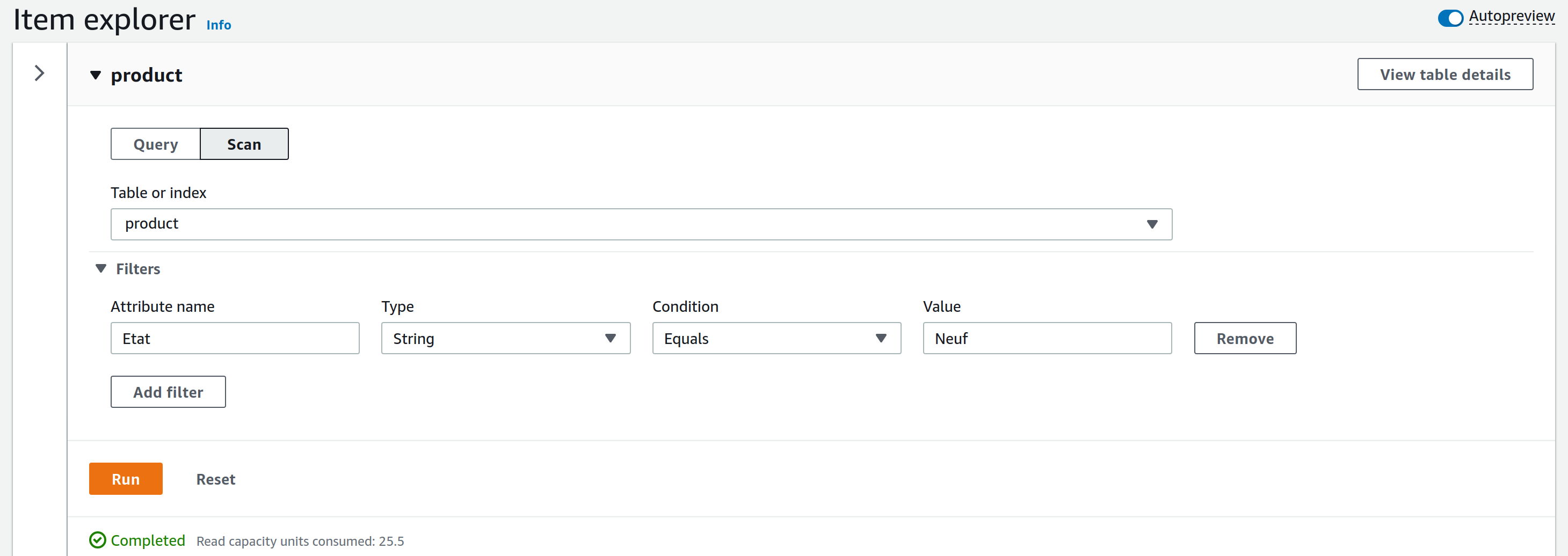This screenshot has width=1568, height=556.
Task: Select the Scan tab
Action: pos(244,144)
